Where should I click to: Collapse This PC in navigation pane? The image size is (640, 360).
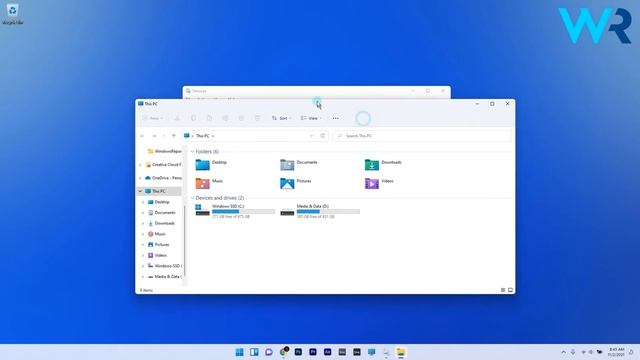click(x=140, y=191)
